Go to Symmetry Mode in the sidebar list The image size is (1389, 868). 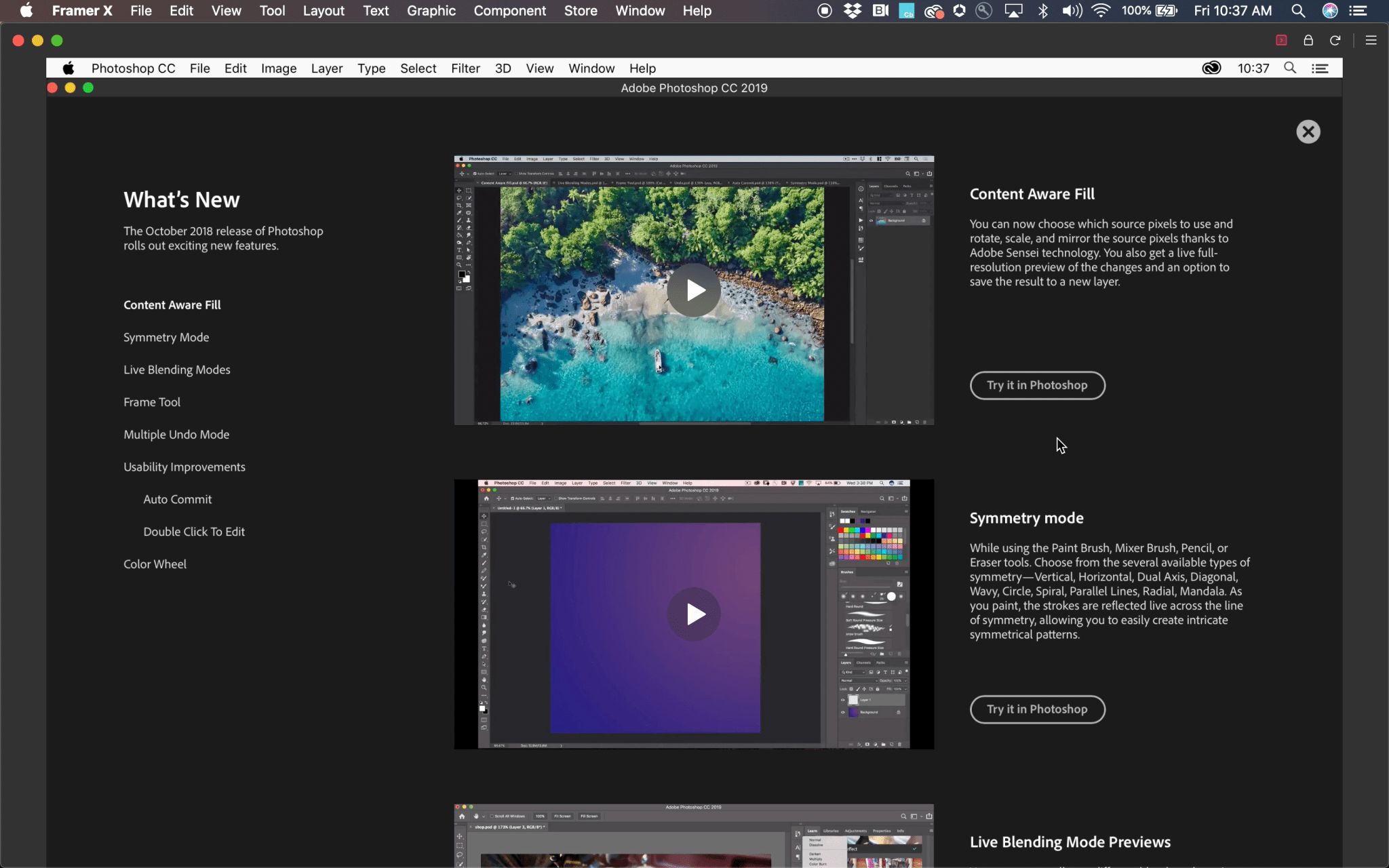166,338
